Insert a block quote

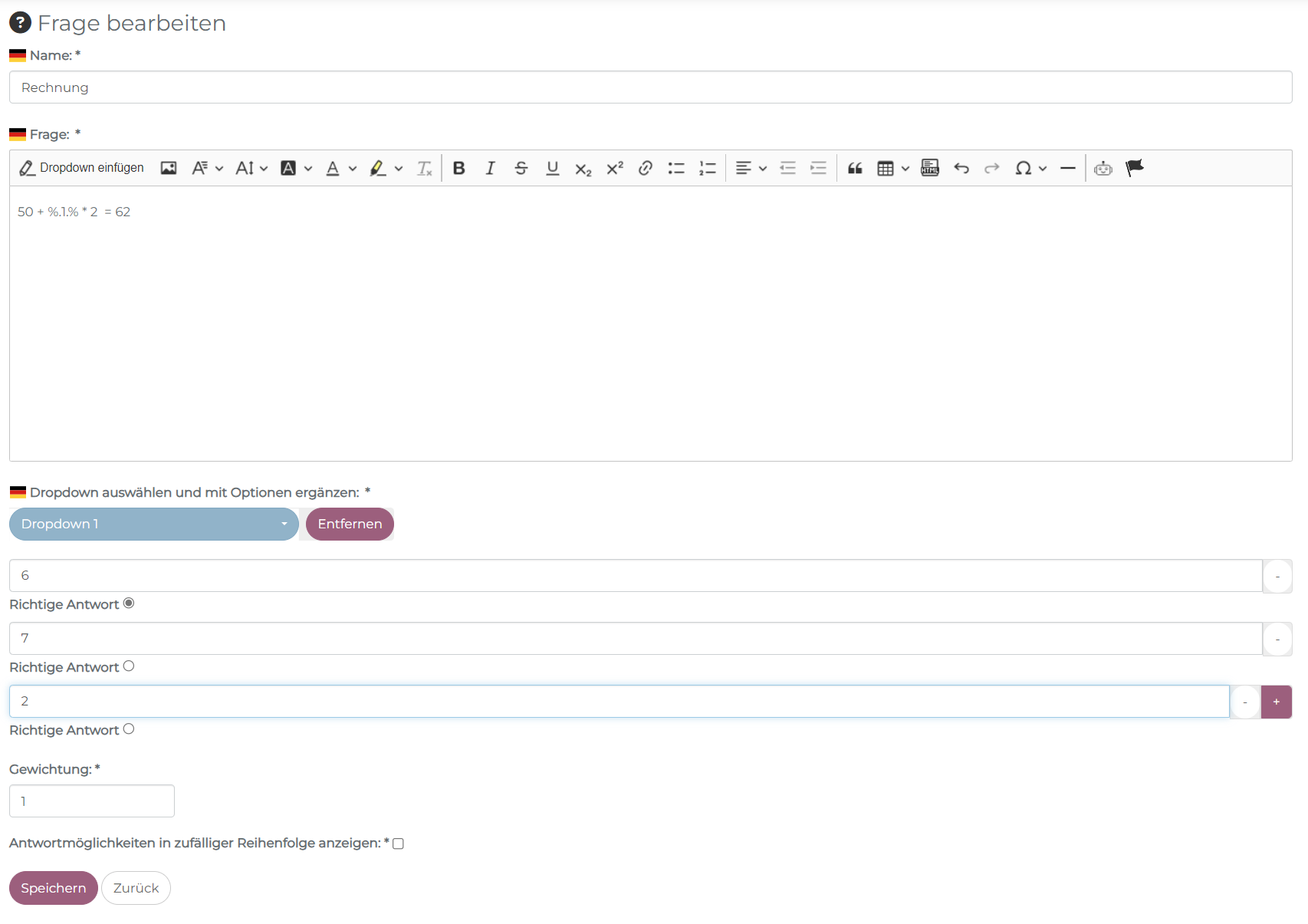pyautogui.click(x=855, y=168)
